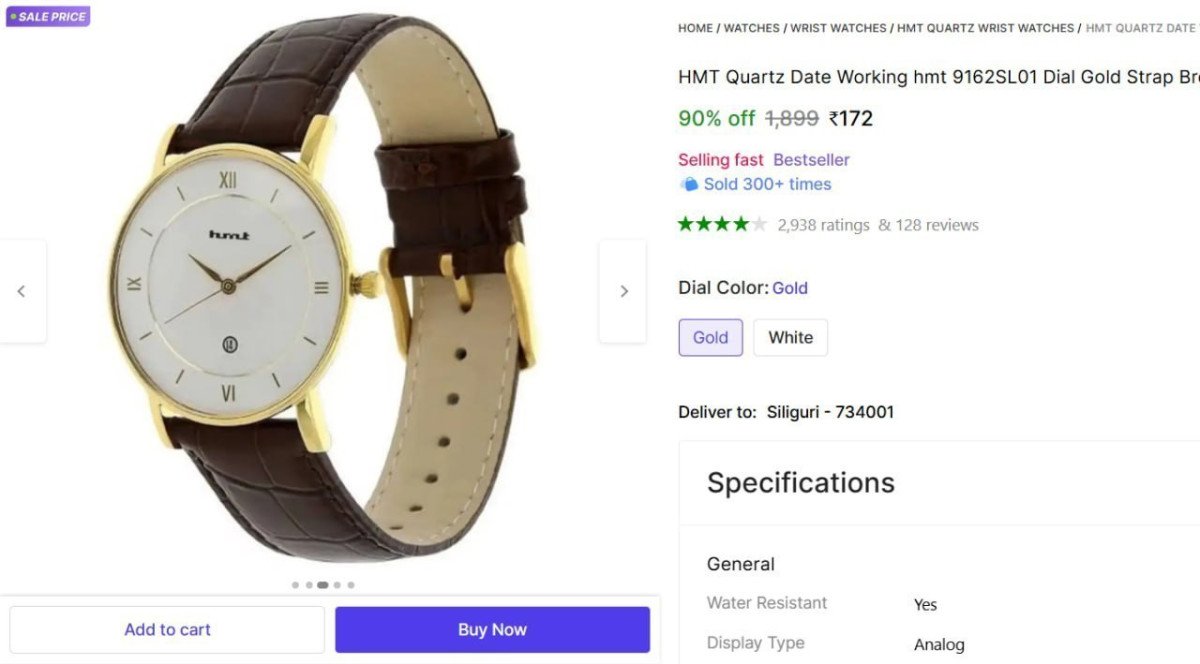
Task: Click the Add to cart button
Action: coord(166,629)
